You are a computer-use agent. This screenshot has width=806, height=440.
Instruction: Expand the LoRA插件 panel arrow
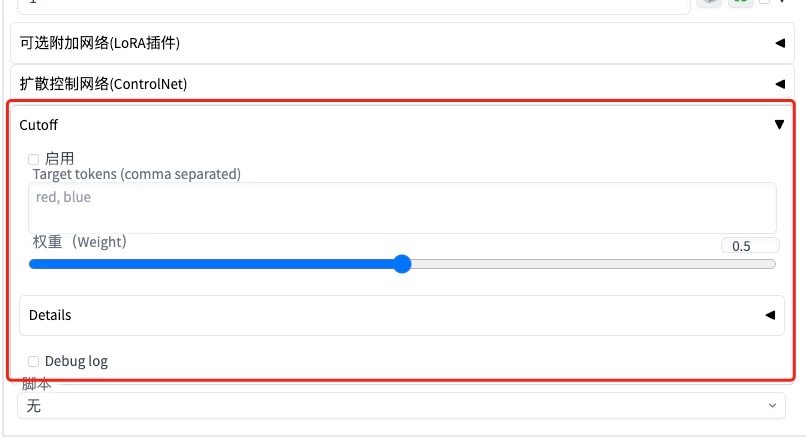779,42
